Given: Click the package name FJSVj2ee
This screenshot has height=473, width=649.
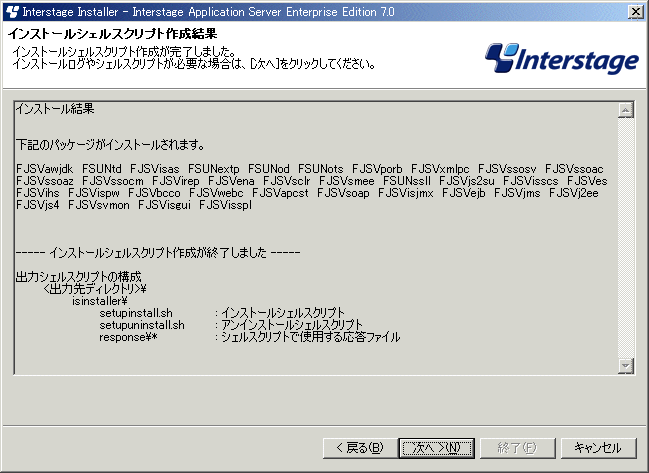Looking at the screenshot, I should pos(574,193).
